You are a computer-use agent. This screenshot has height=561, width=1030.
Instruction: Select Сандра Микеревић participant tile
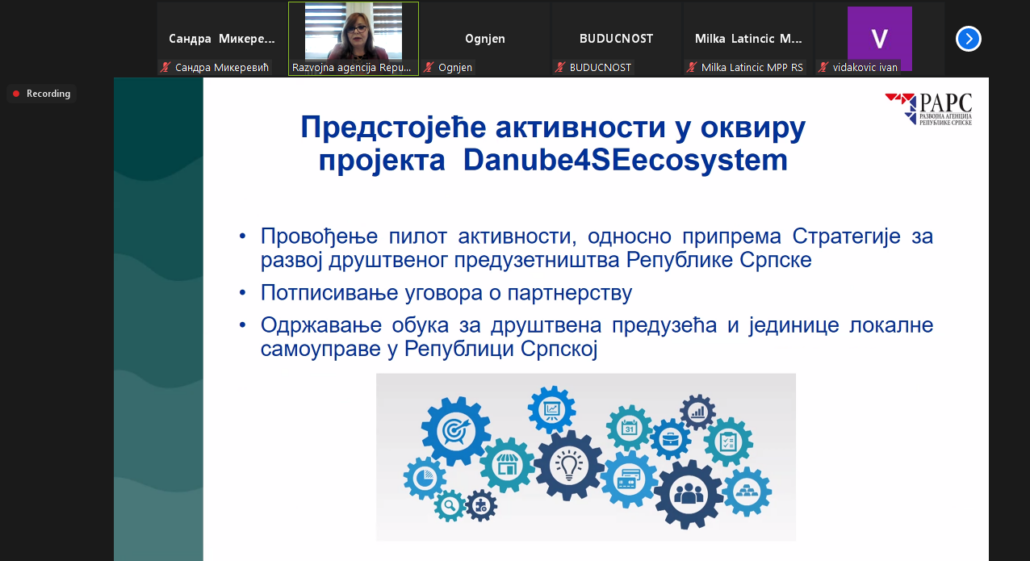click(x=222, y=39)
